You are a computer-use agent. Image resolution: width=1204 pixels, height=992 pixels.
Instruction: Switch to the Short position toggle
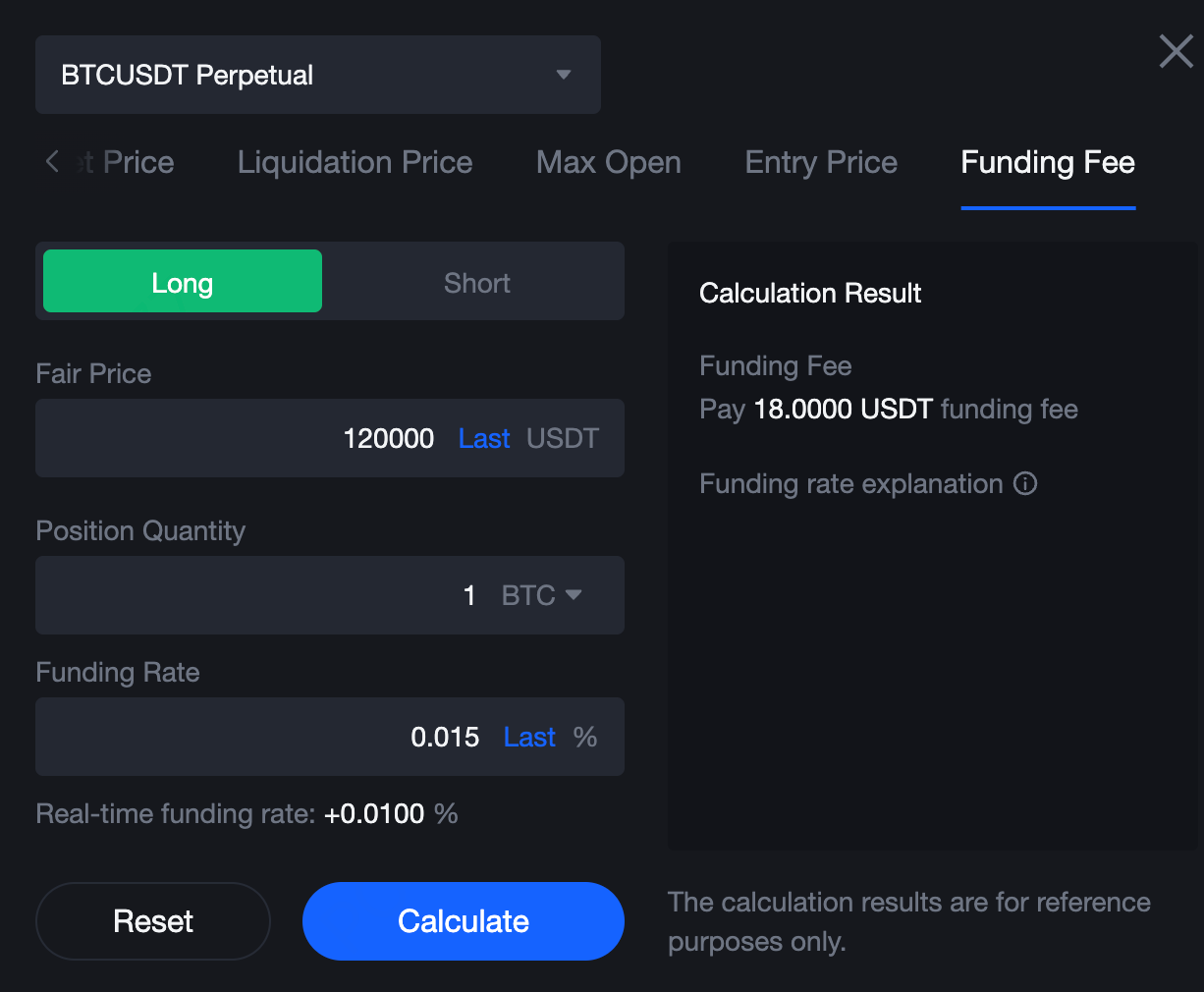476,283
